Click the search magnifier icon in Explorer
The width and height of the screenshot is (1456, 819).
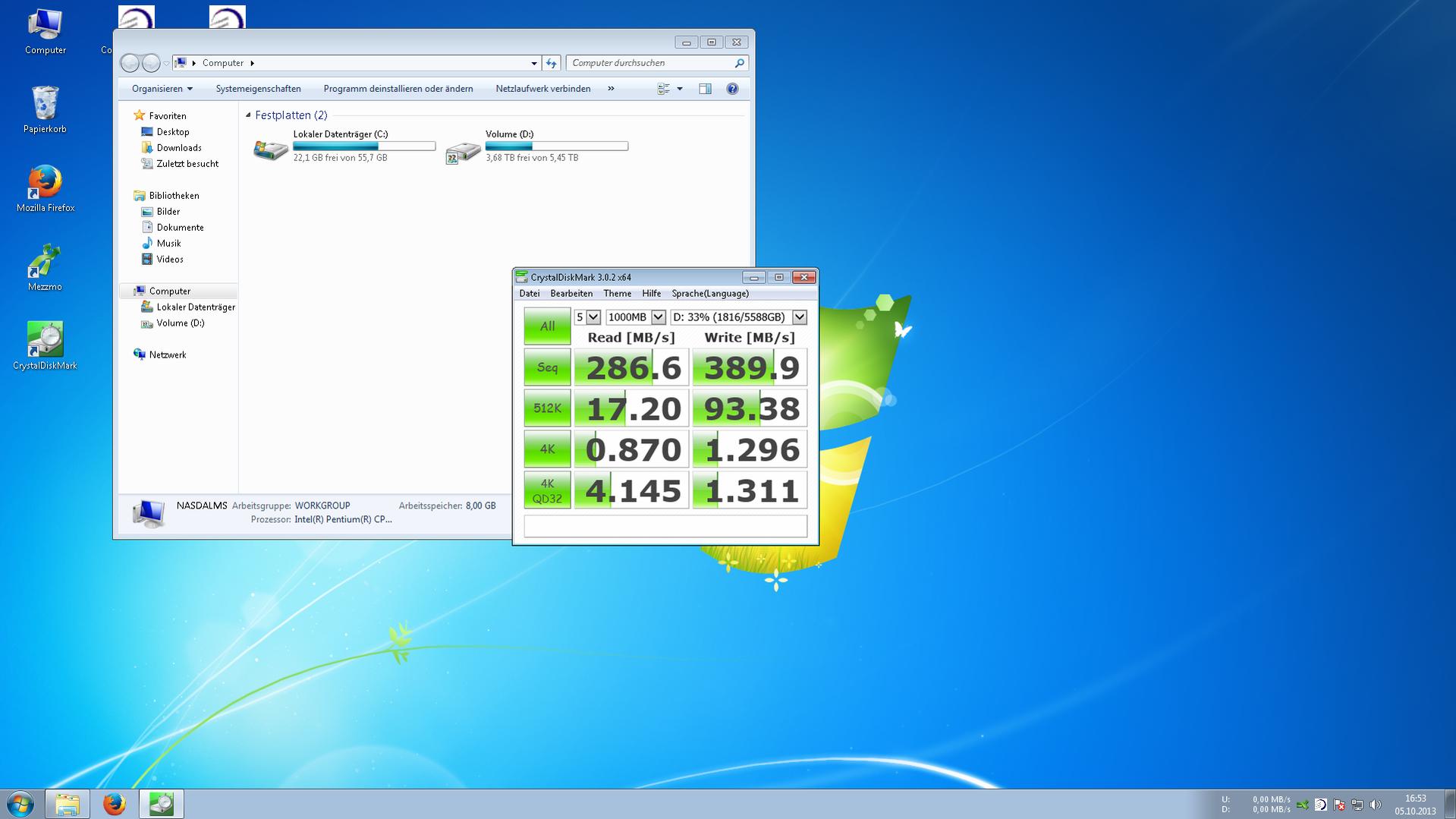coord(739,63)
